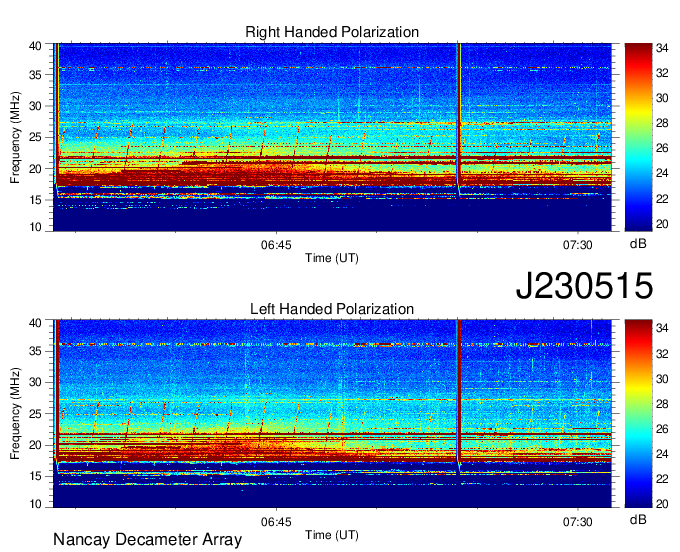Click the 25 MHz tick label on lower plot
Image resolution: width=680 pixels, height=552 pixels.
tap(35, 414)
